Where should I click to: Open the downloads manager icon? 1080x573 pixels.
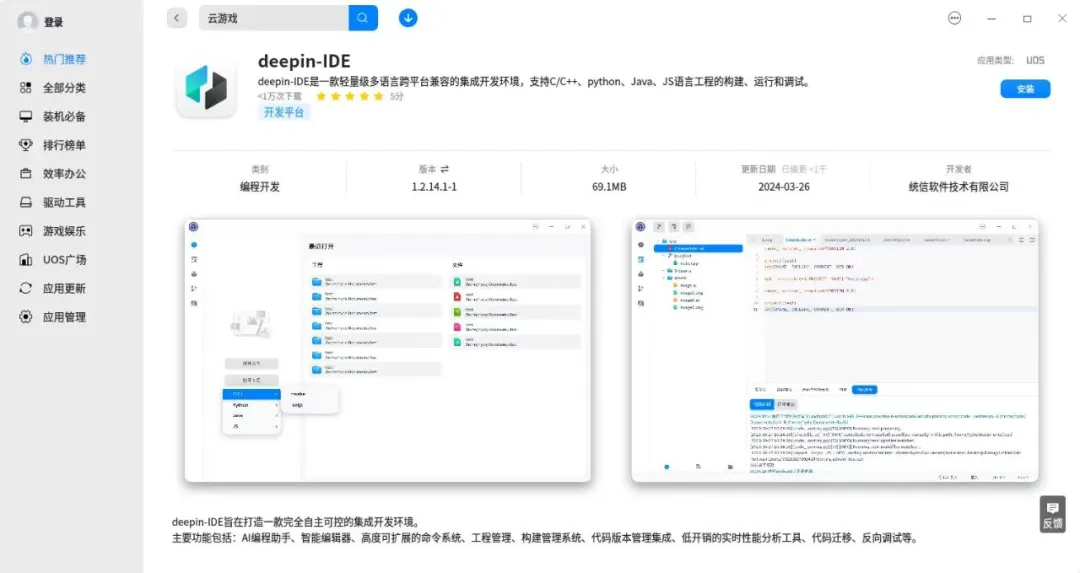point(408,18)
